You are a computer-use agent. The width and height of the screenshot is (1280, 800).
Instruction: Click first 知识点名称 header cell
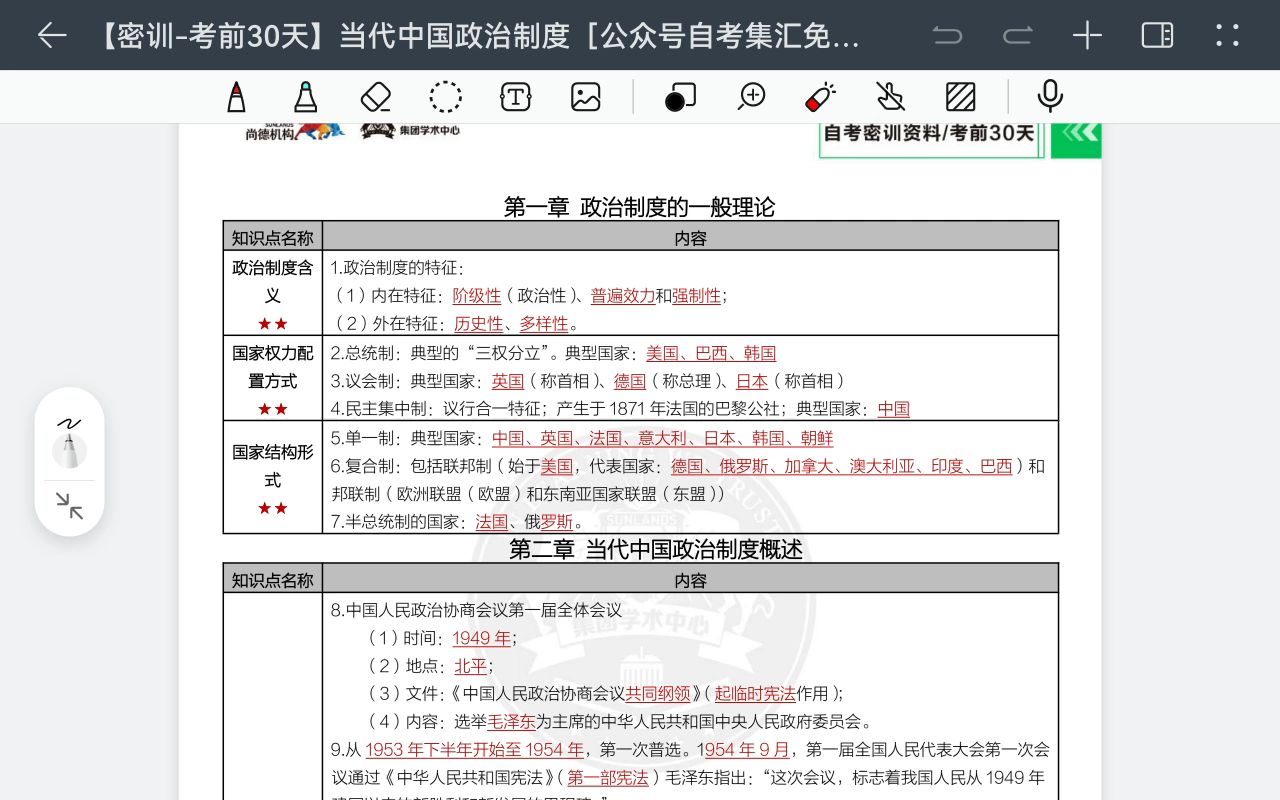(x=273, y=238)
